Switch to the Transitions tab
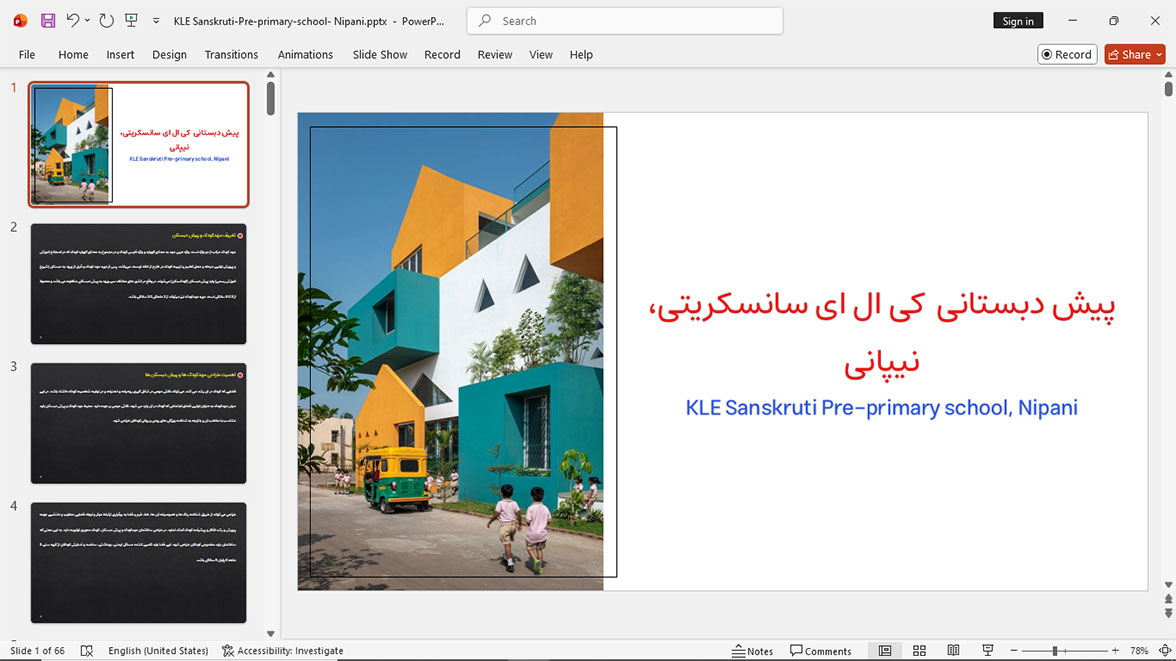 231,55
